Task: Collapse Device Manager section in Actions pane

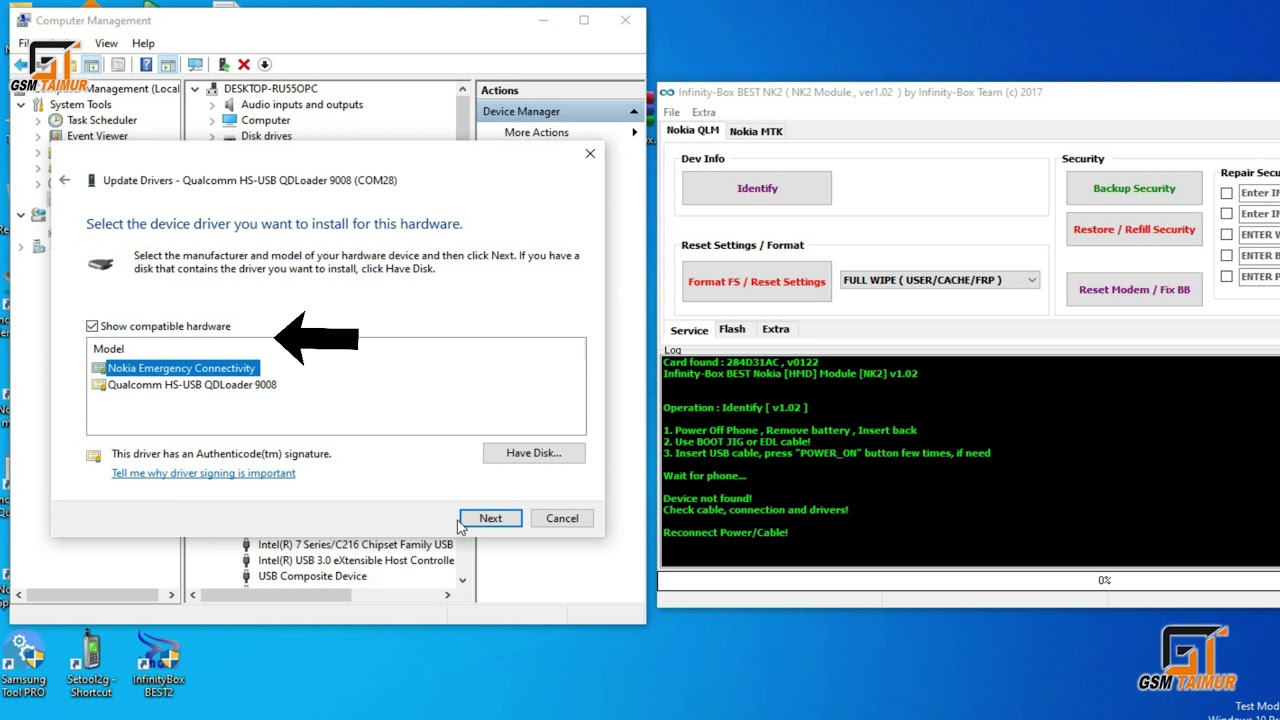Action: tap(633, 111)
